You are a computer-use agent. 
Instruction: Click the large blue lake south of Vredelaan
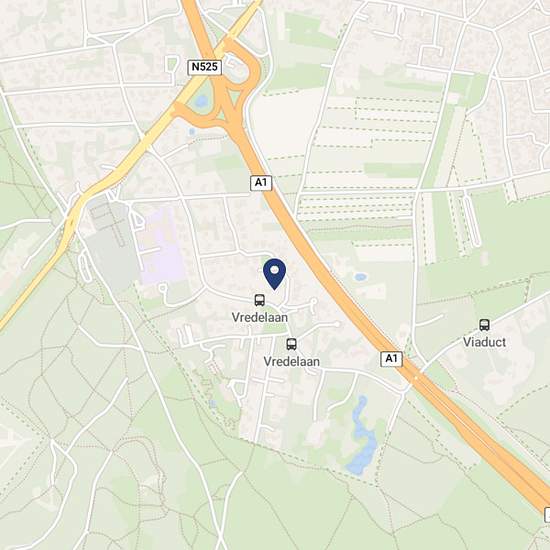[362, 438]
